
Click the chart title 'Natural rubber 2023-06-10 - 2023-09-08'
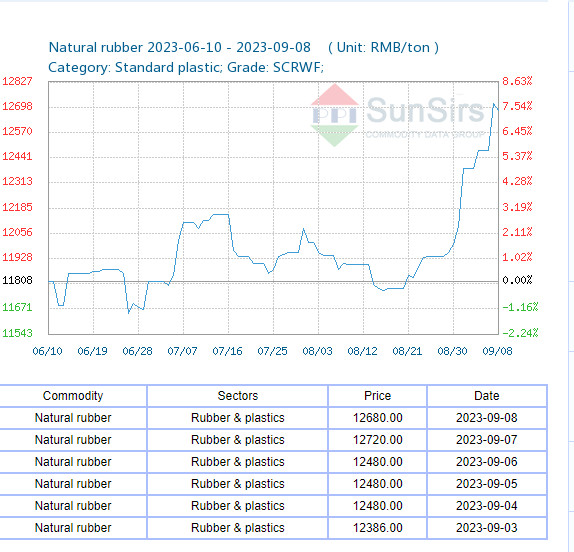tap(180, 48)
